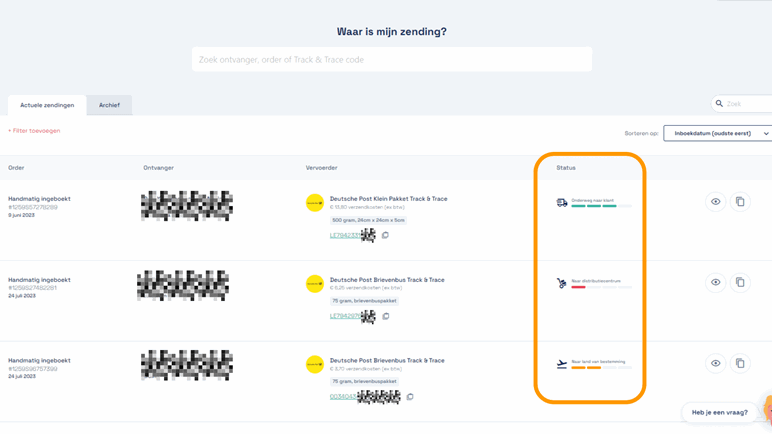Duplicate the Klein Pakket shipment with copy button

tap(740, 202)
